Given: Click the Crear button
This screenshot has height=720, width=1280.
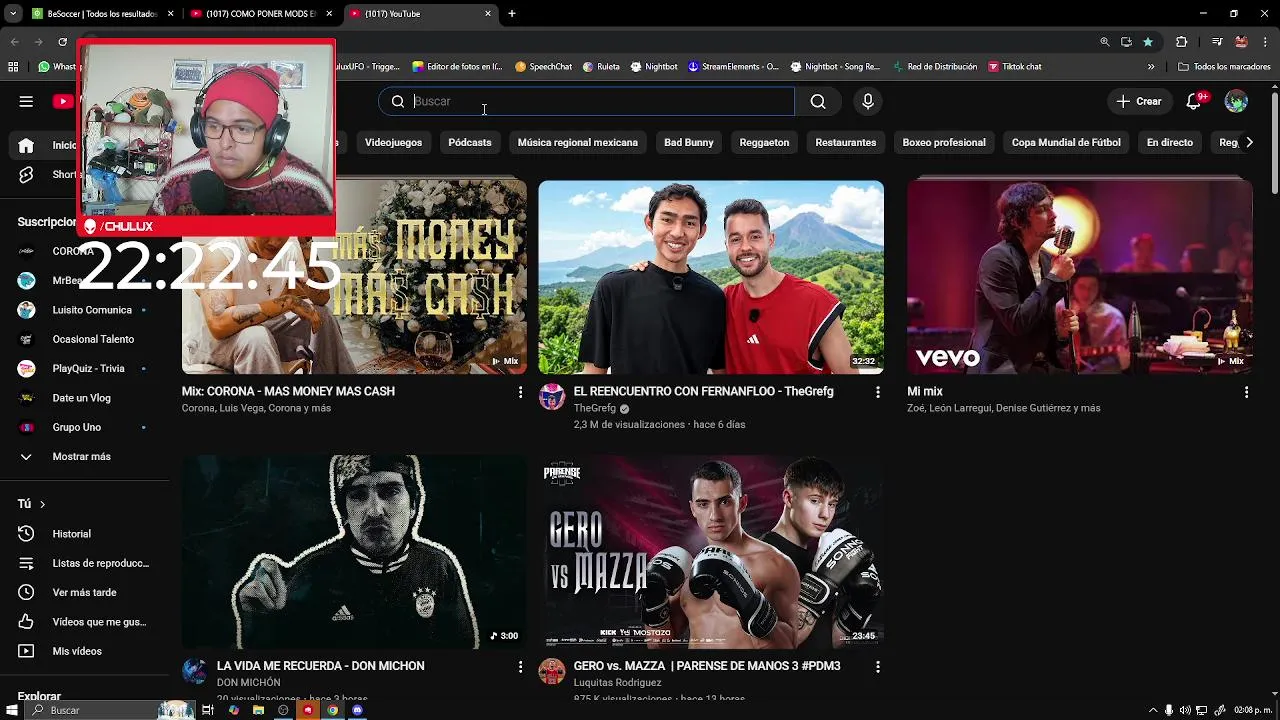Looking at the screenshot, I should point(1139,101).
